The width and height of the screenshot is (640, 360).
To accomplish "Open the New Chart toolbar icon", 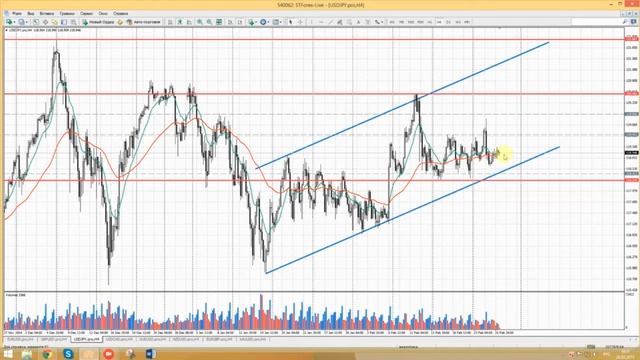I will [9, 22].
